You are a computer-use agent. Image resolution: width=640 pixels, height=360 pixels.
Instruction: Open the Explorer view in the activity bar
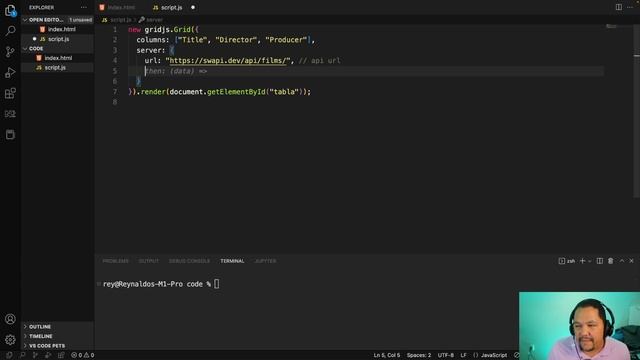point(10,10)
